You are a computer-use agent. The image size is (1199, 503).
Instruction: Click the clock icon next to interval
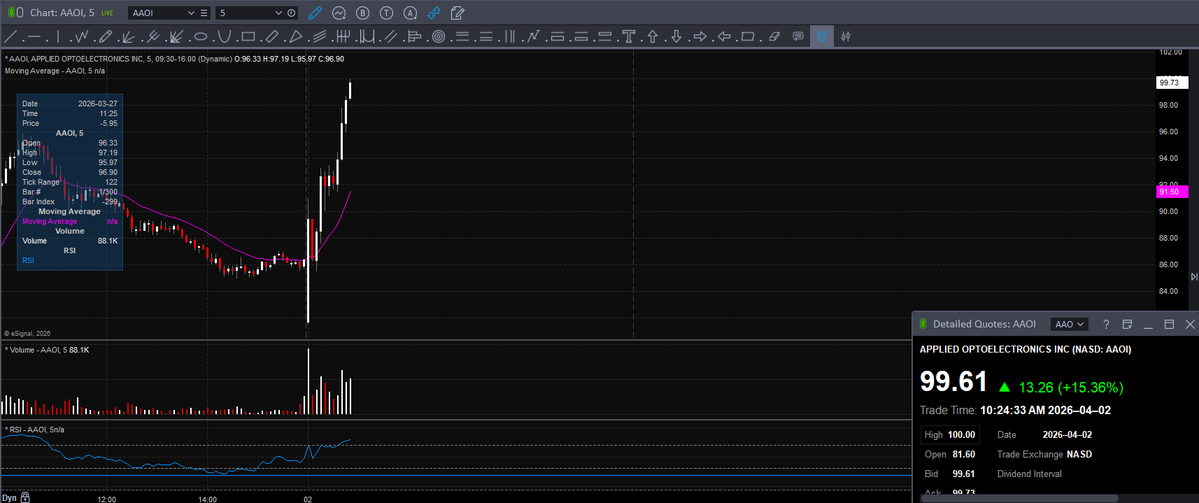coord(291,13)
